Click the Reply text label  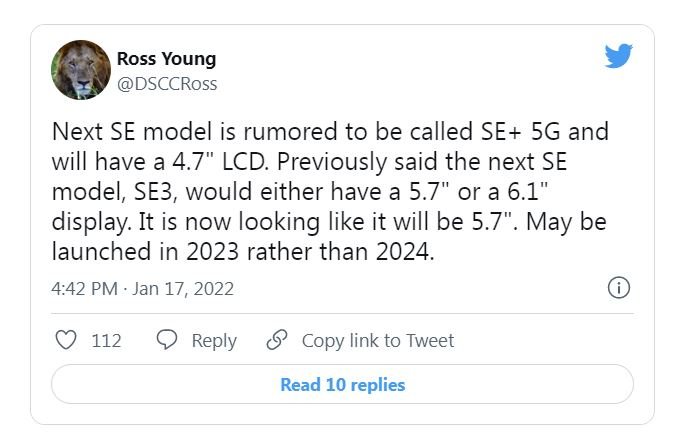tap(213, 341)
